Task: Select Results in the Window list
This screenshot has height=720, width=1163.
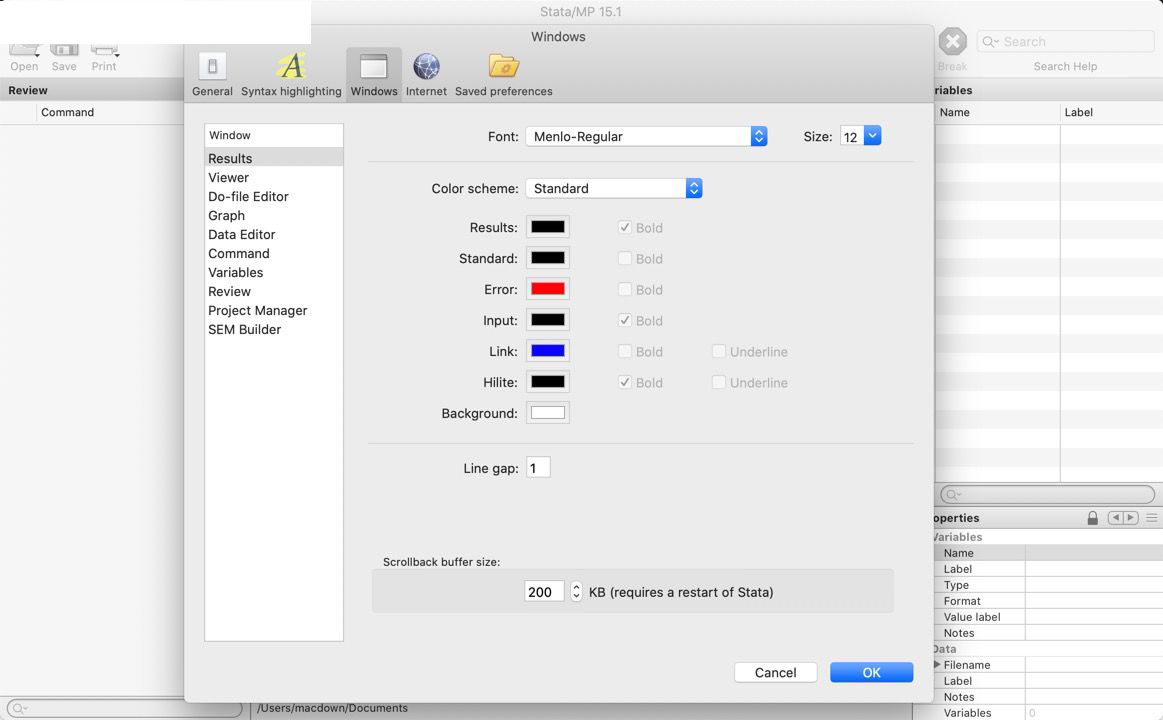Action: [x=274, y=159]
